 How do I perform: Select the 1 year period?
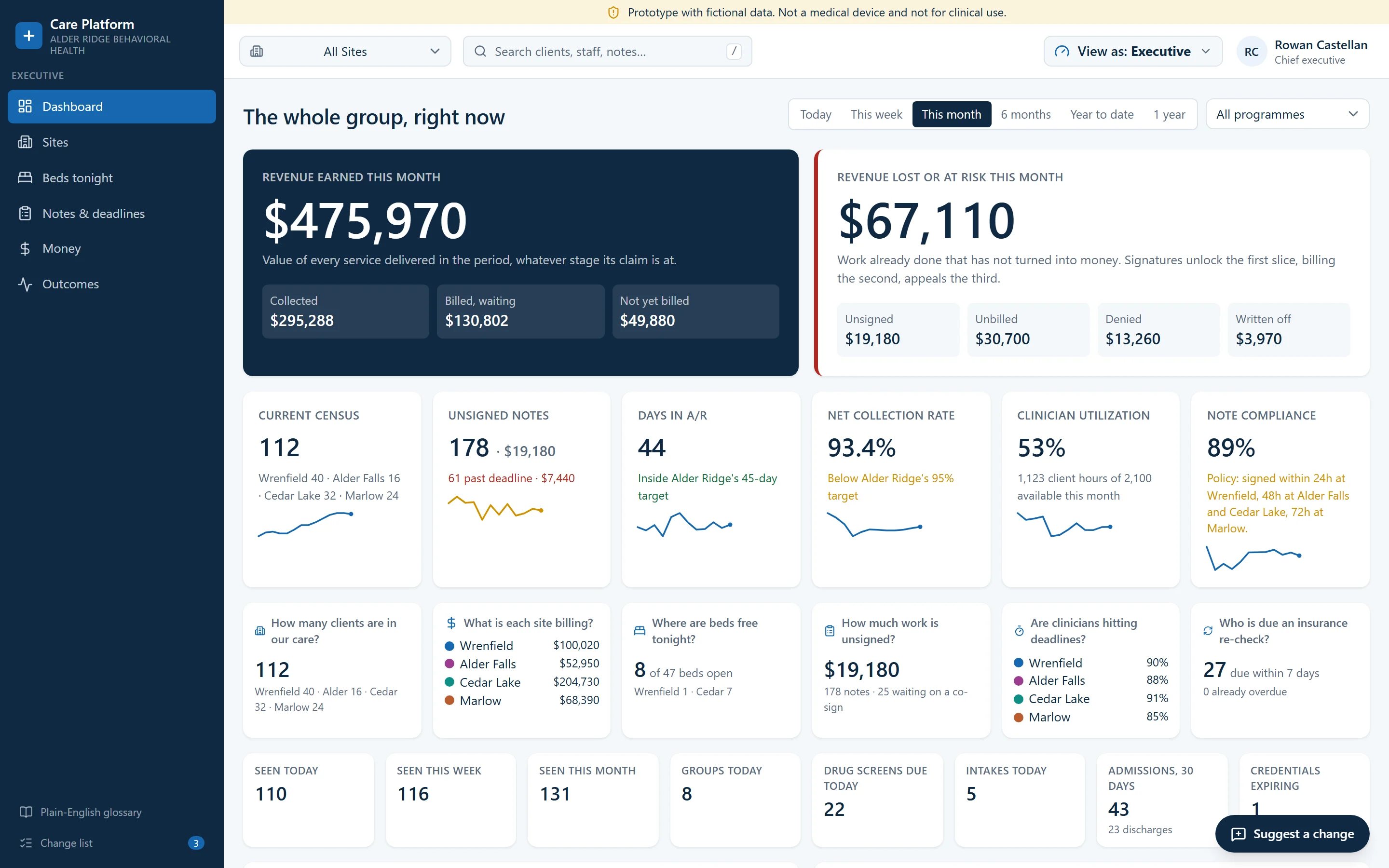[1169, 114]
